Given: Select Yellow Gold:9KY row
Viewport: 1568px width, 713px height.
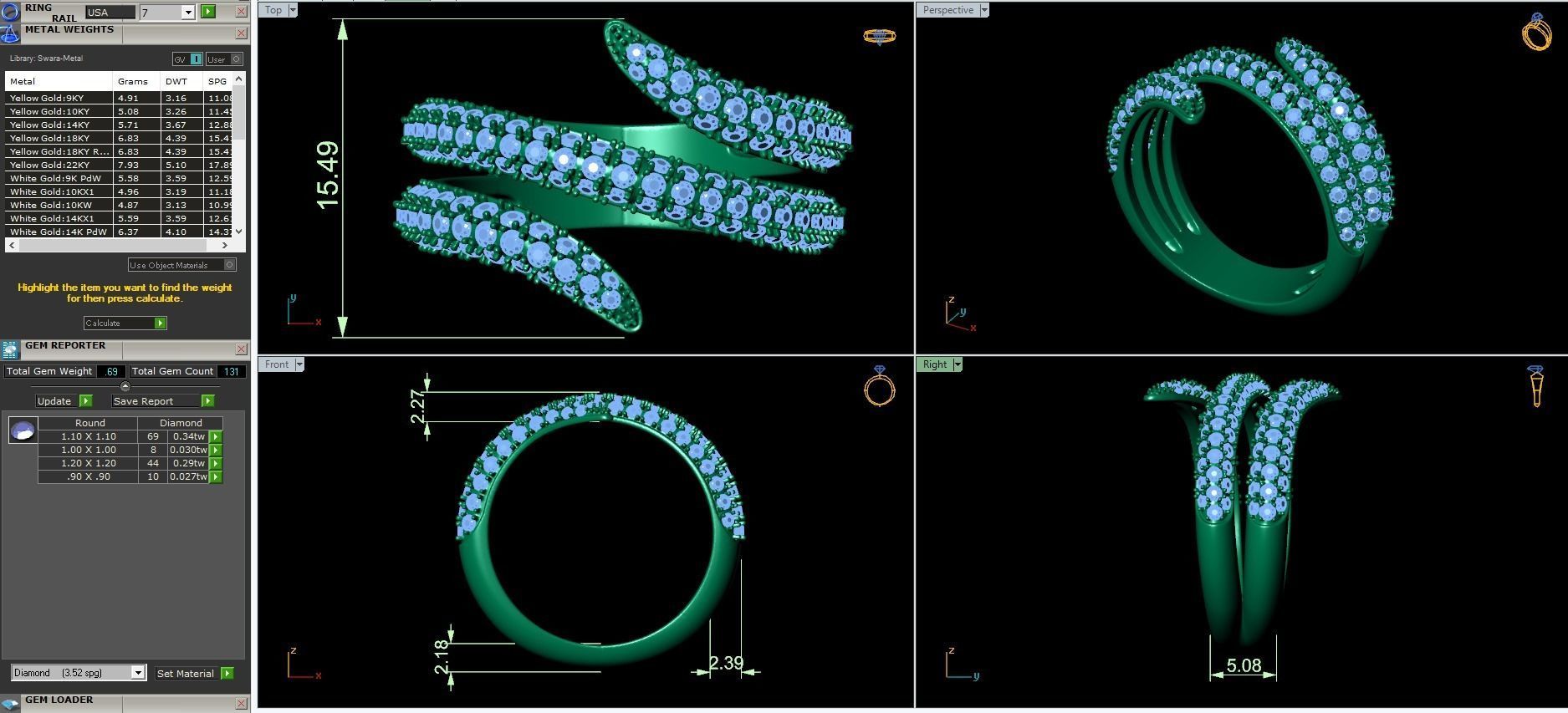Looking at the screenshot, I should click(120, 98).
